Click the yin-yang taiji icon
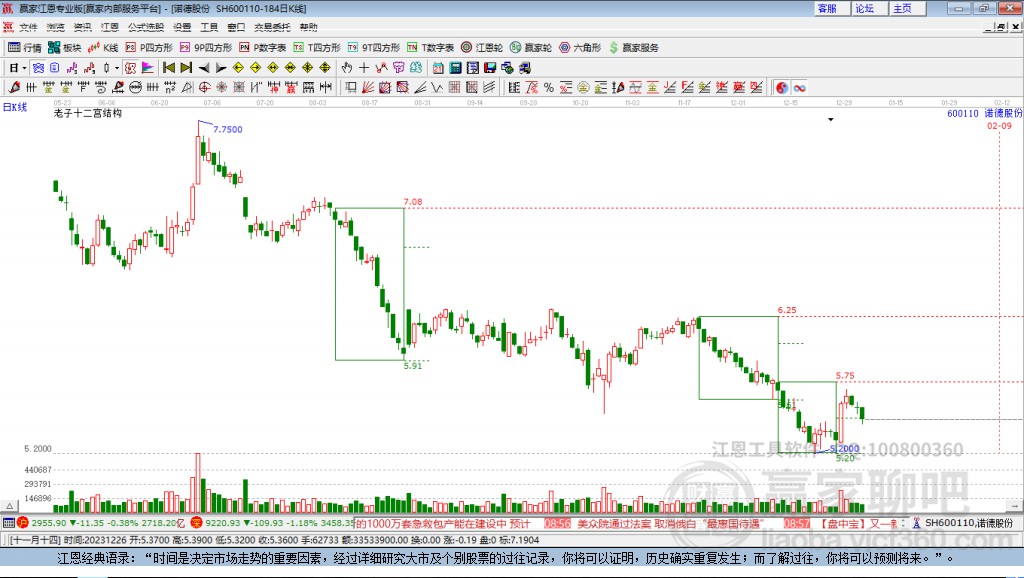This screenshot has height=578, width=1024. click(782, 88)
